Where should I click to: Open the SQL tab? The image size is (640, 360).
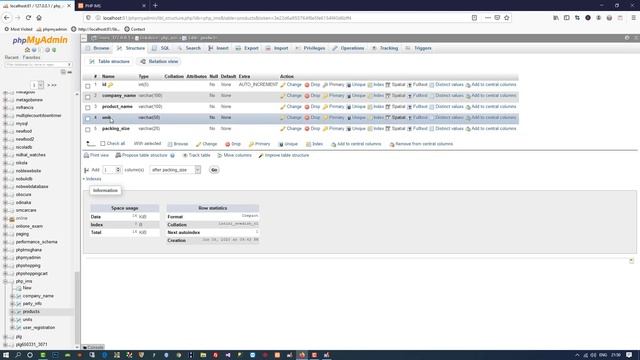(161, 48)
